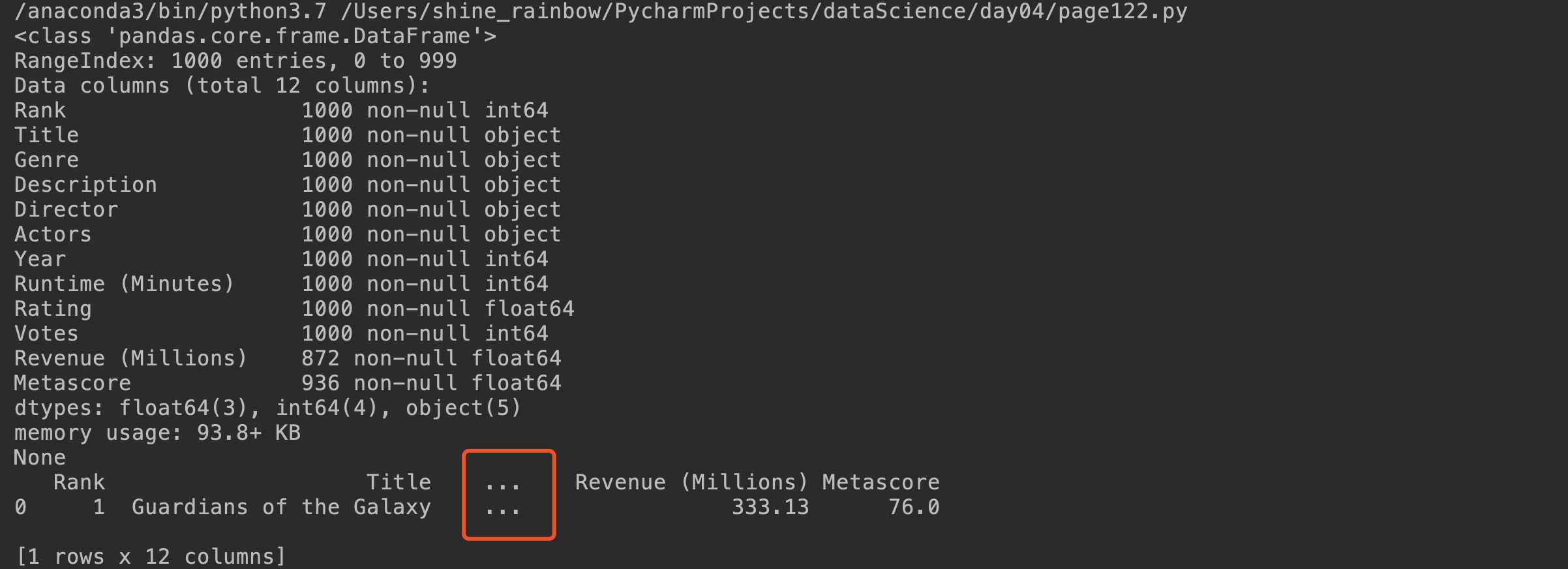Screen dimensions: 1568x569
Task: Select the Description column info row
Action: (x=287, y=185)
